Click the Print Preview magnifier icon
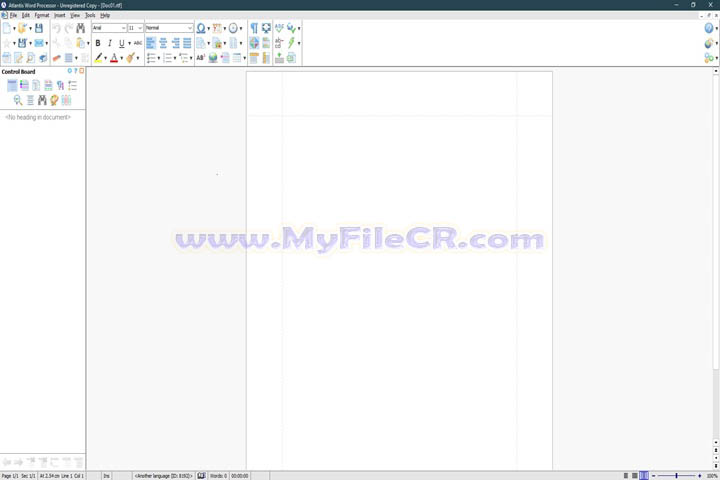 (31, 58)
